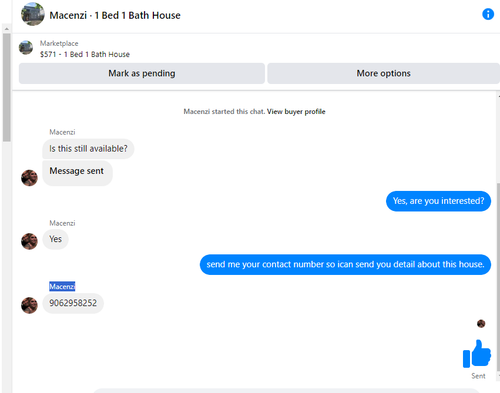Select the "Message sent" bubble
500x393 pixels.
[x=77, y=173]
